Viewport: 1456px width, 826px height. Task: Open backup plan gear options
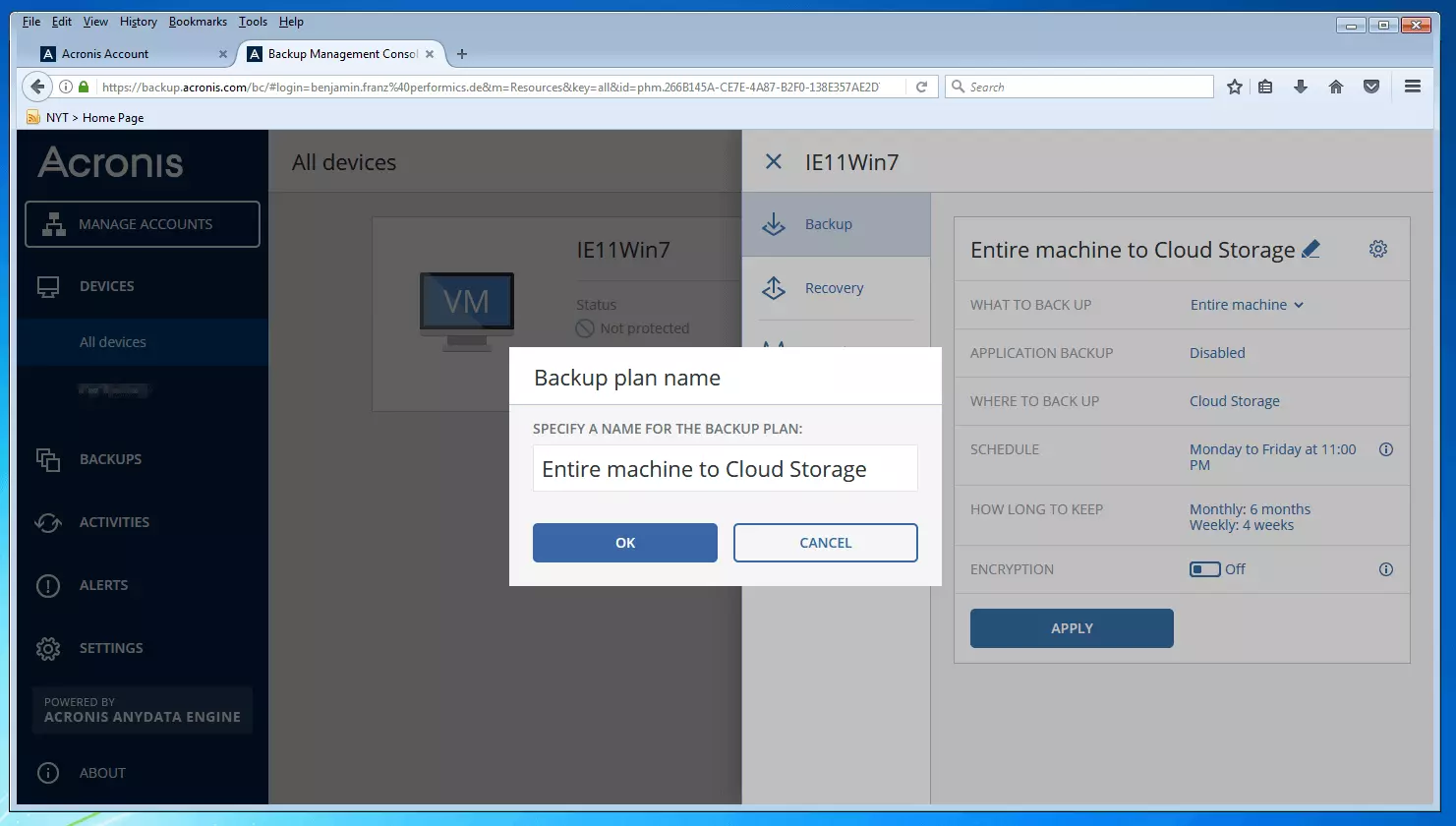click(1377, 249)
